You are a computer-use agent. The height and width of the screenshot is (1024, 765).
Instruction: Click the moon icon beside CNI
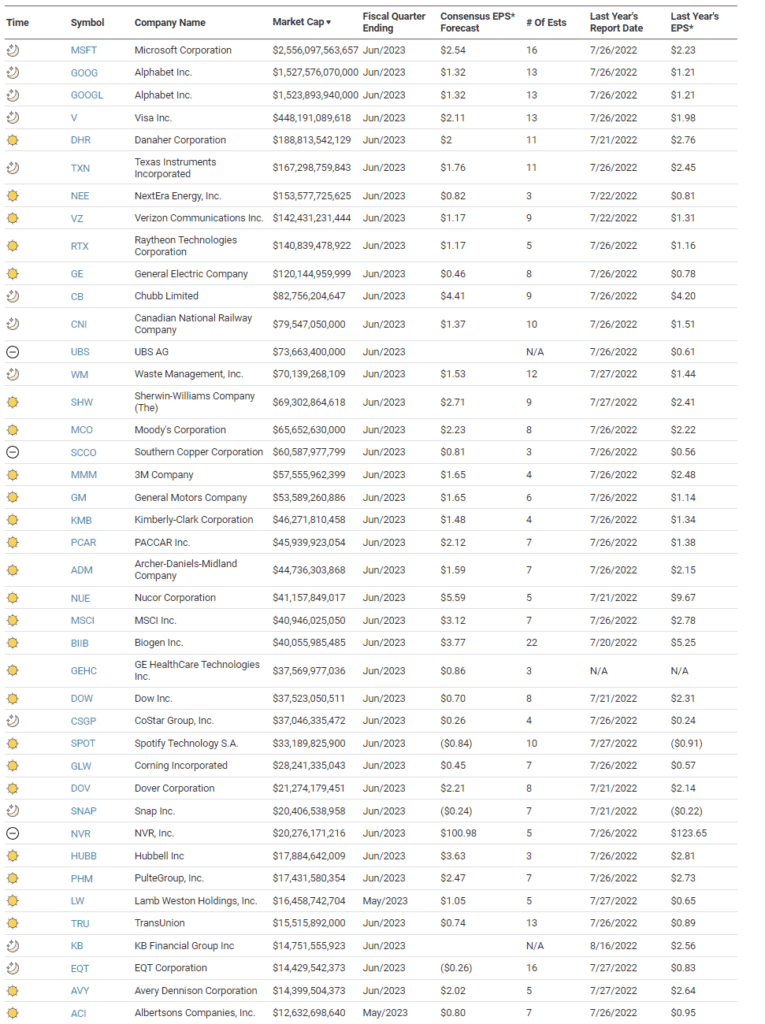(12, 324)
